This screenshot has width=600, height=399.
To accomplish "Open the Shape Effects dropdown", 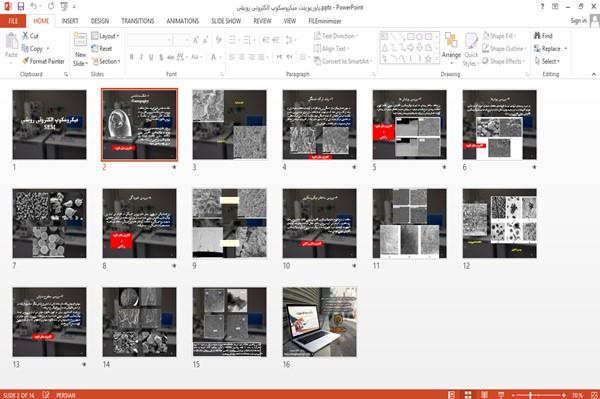I will [503, 61].
